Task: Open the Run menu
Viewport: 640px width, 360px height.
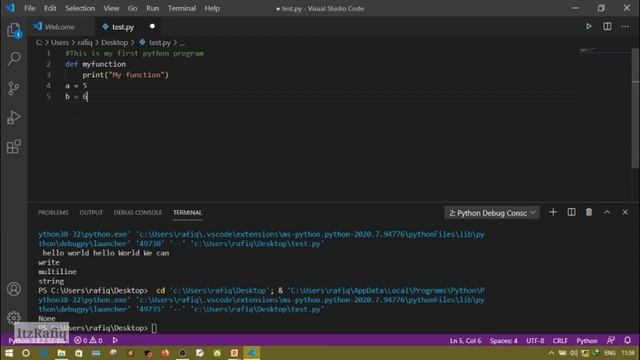Action: tap(152, 8)
